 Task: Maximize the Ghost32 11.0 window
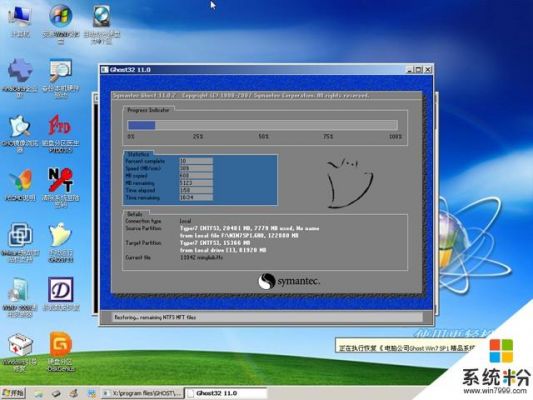[418, 70]
